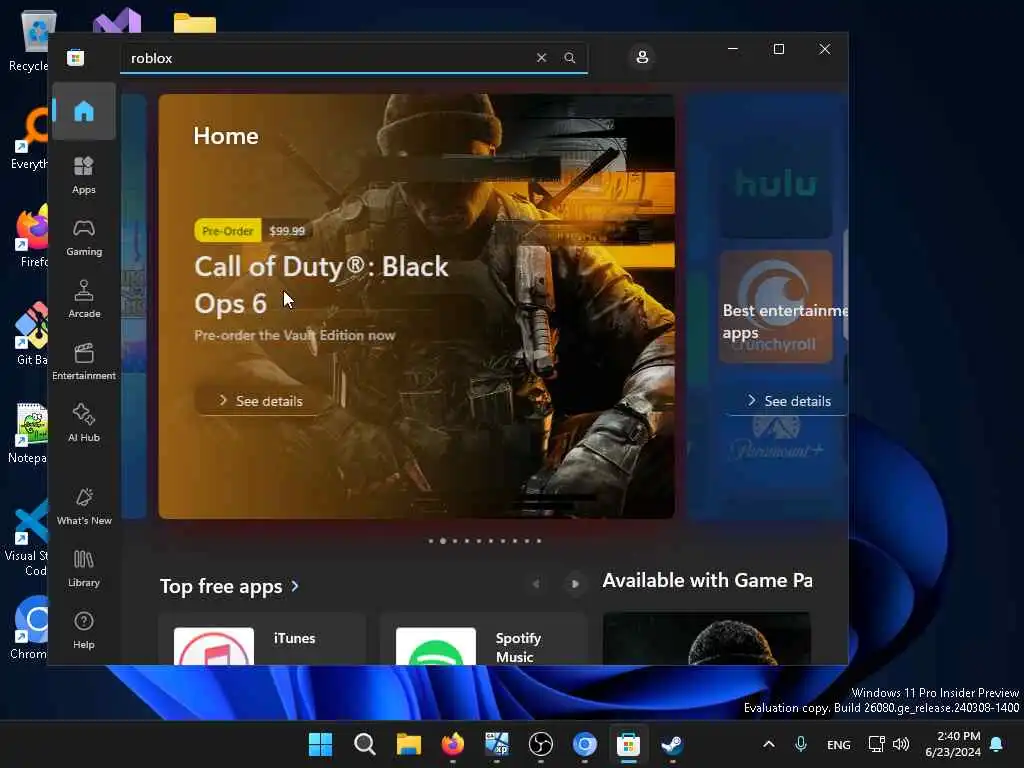This screenshot has height=768, width=1024.
Task: Expand Top free apps chevron arrow
Action: tap(295, 586)
